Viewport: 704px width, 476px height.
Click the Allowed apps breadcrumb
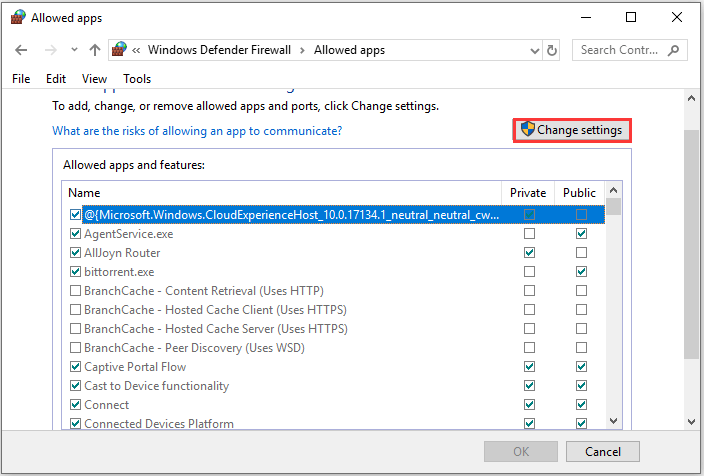tap(349, 50)
